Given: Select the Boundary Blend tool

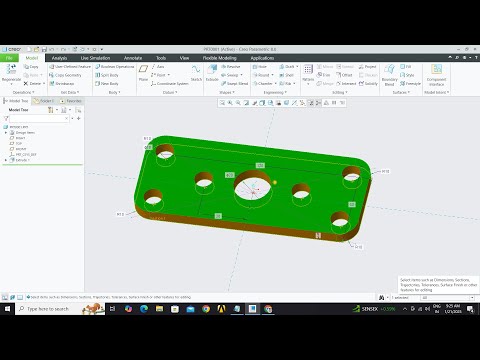Looking at the screenshot, I should pos(389,75).
